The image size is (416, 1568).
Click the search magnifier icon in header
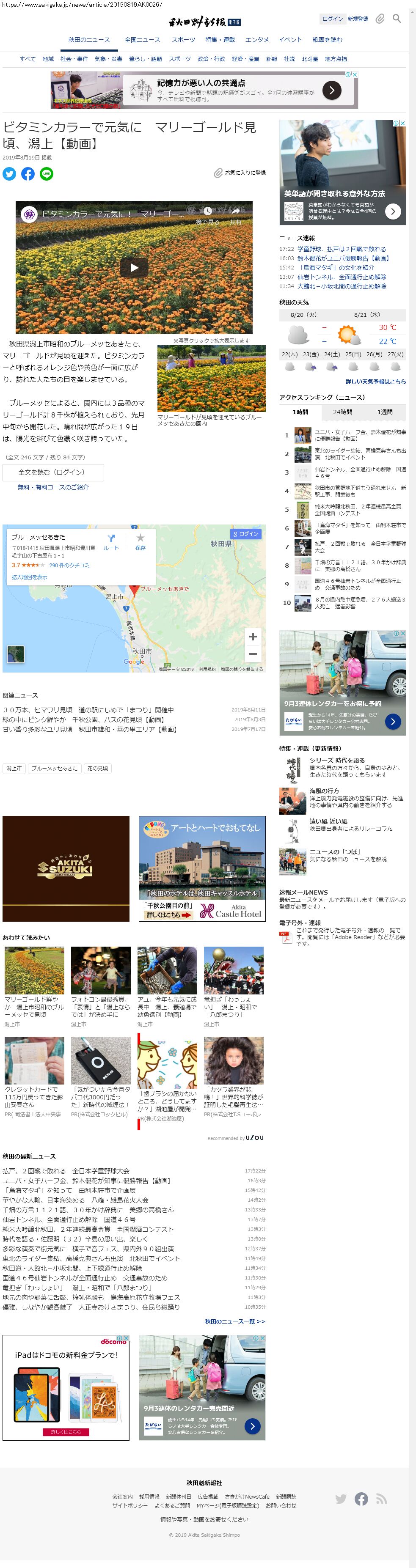397,19
